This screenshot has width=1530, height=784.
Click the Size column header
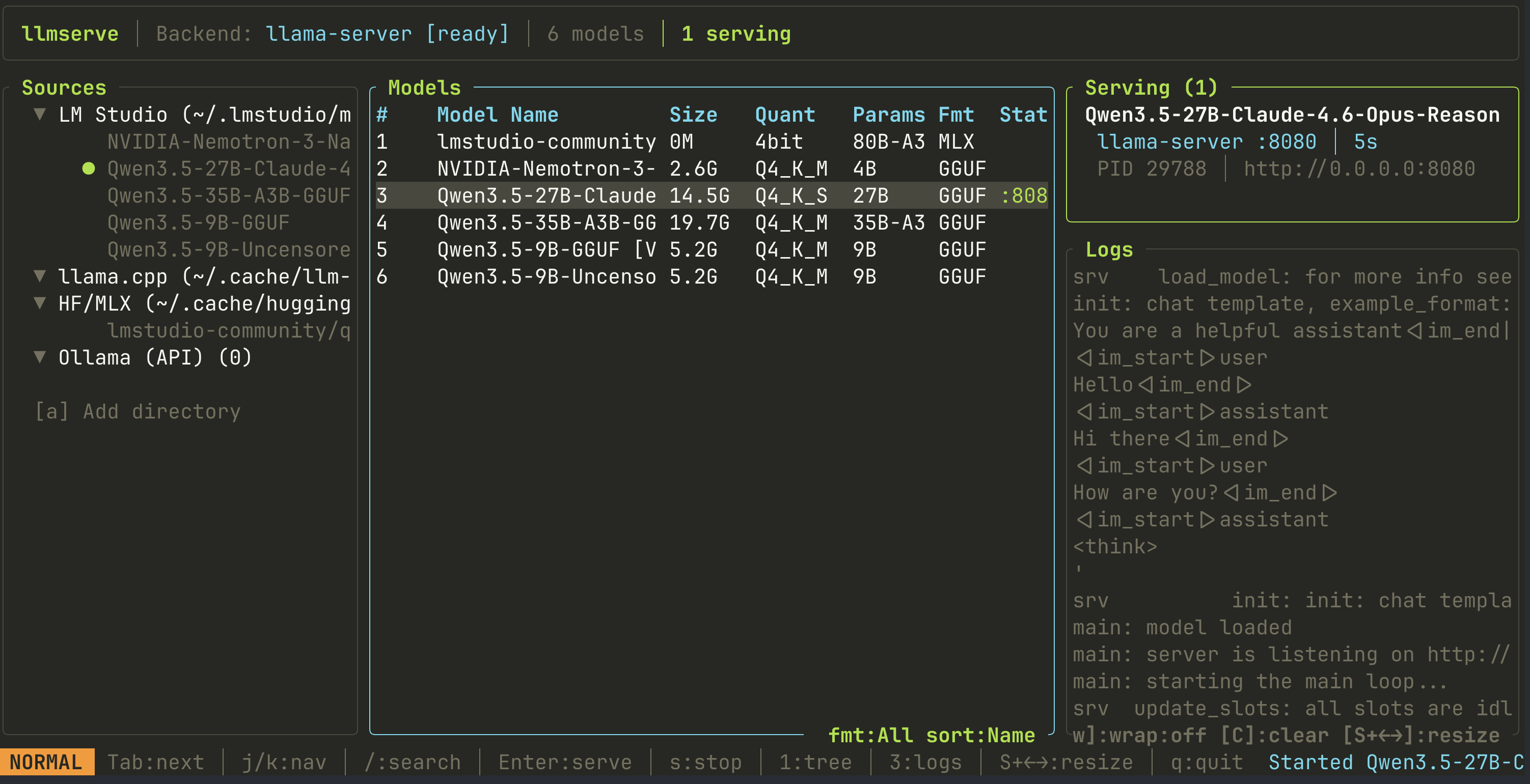(x=693, y=115)
